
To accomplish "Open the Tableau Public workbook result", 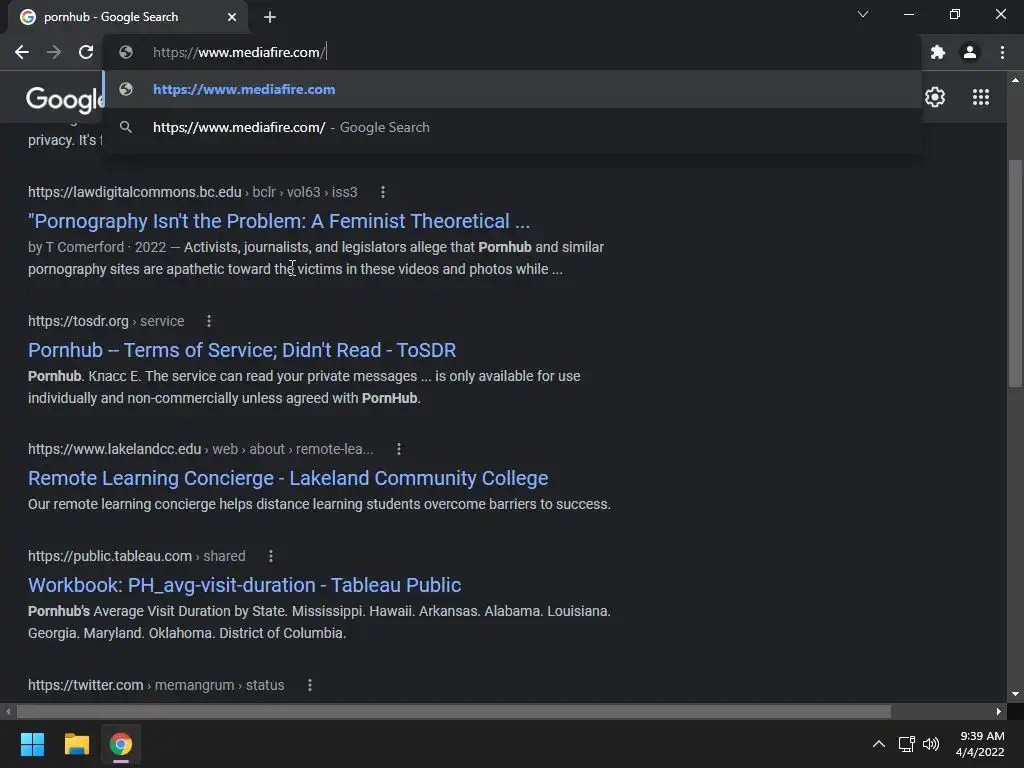I will (244, 585).
